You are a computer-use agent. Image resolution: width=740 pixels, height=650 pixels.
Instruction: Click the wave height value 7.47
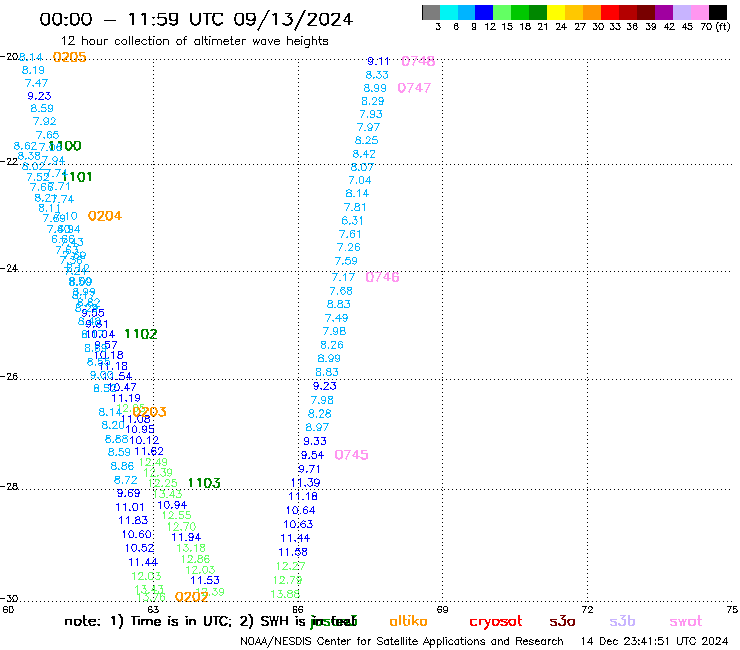pyautogui.click(x=36, y=83)
